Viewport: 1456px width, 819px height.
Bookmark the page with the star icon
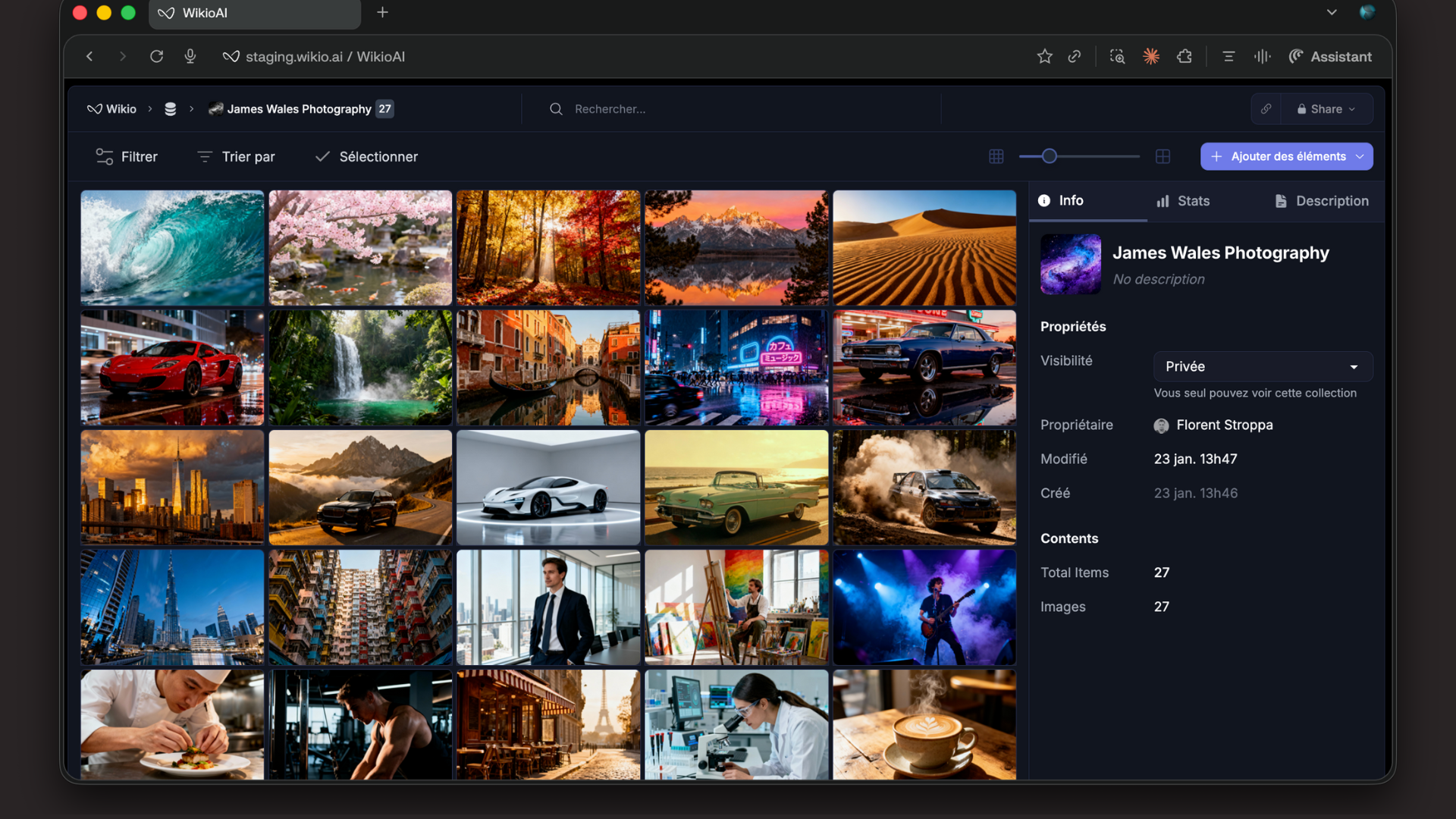point(1045,56)
